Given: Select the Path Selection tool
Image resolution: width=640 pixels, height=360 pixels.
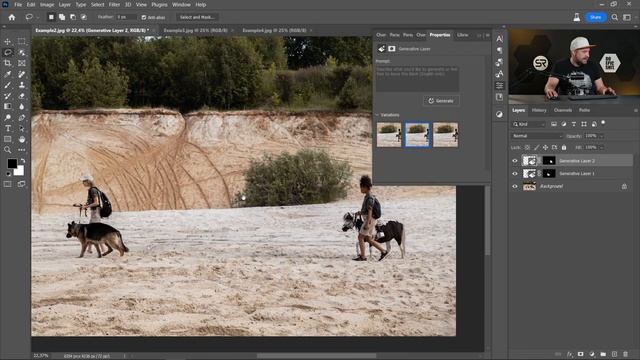Looking at the screenshot, I should (x=22, y=129).
